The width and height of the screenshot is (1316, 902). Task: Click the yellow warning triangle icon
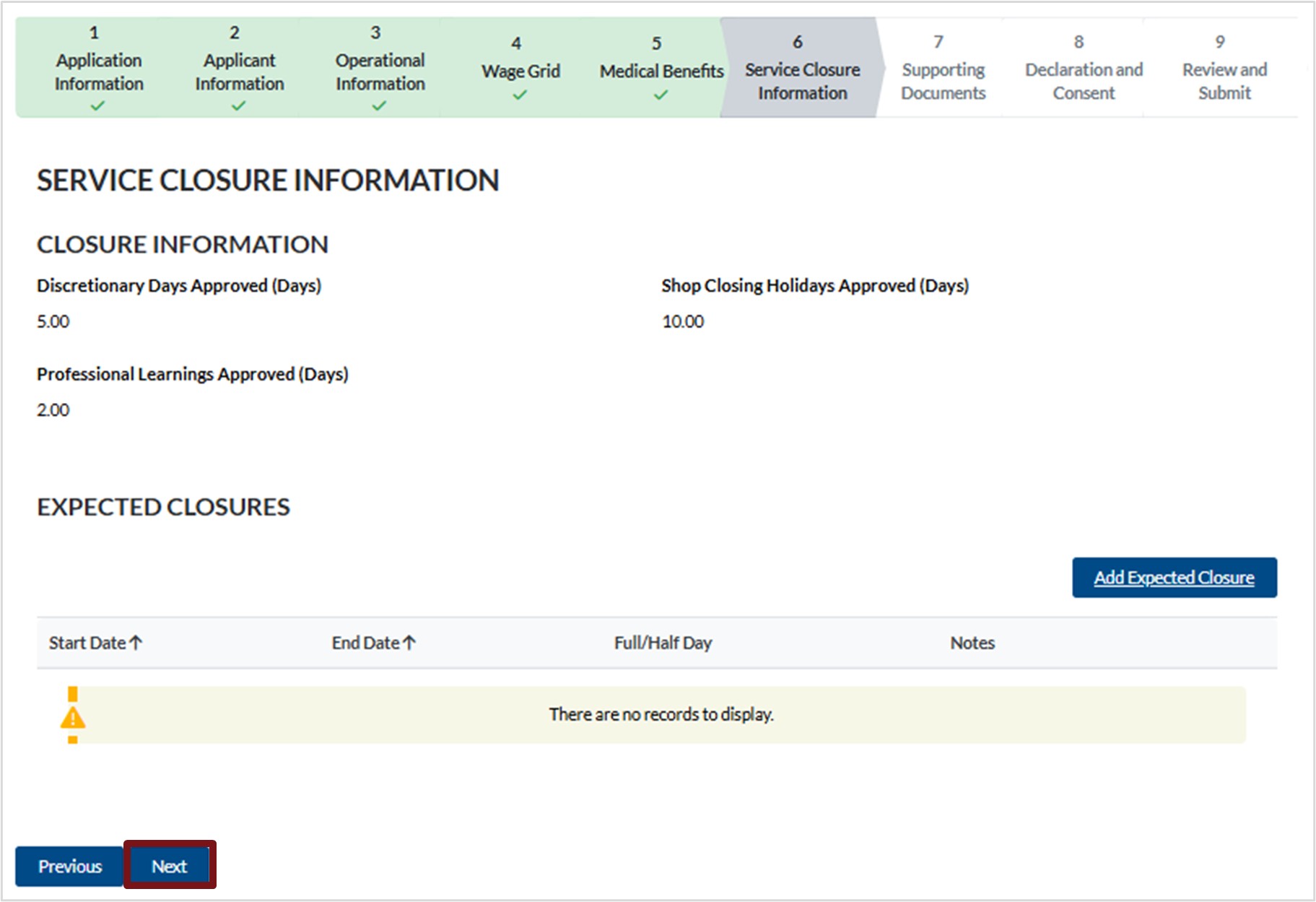point(73,718)
